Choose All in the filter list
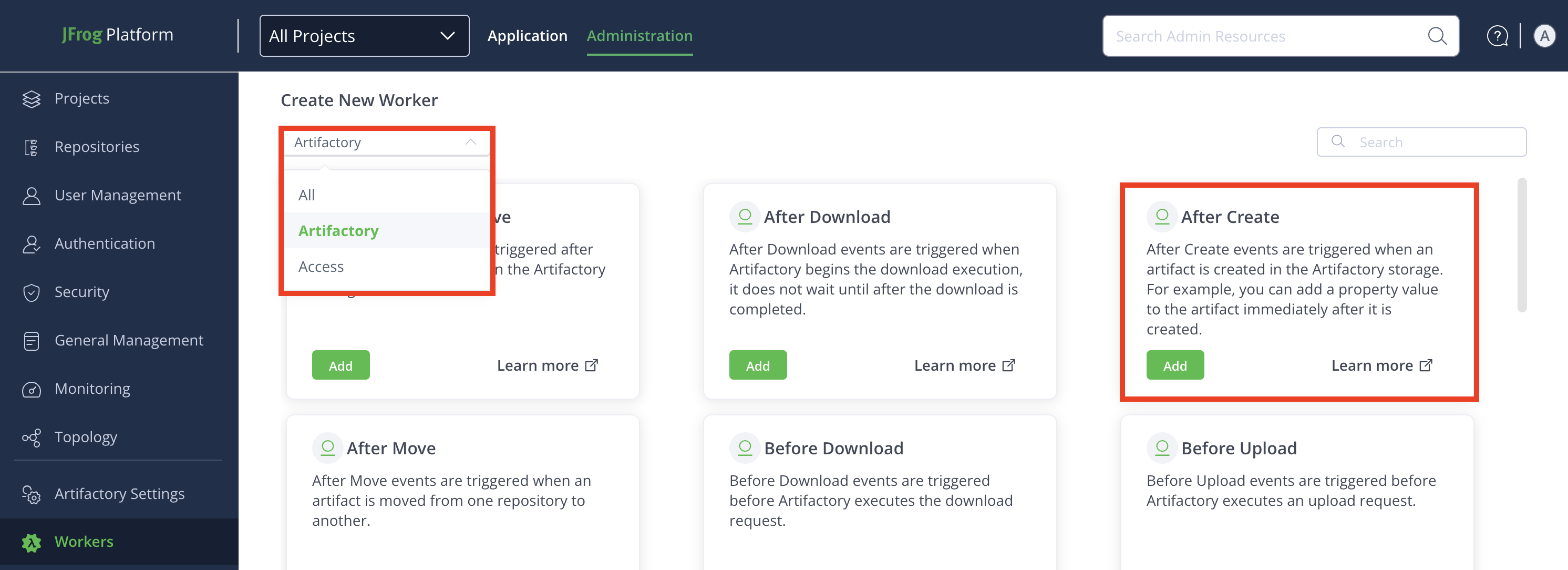1568x570 pixels. coord(306,196)
